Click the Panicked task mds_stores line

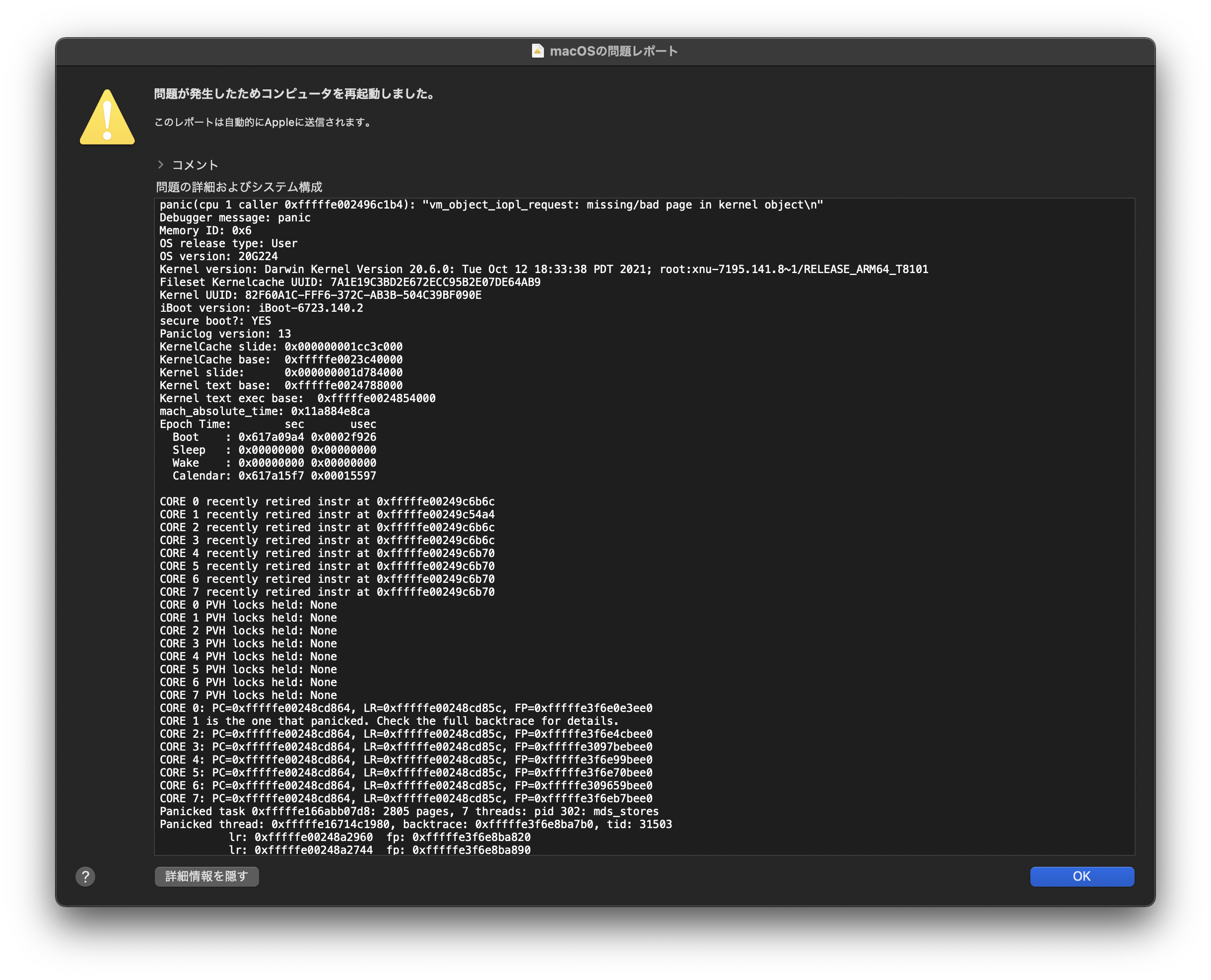[408, 811]
